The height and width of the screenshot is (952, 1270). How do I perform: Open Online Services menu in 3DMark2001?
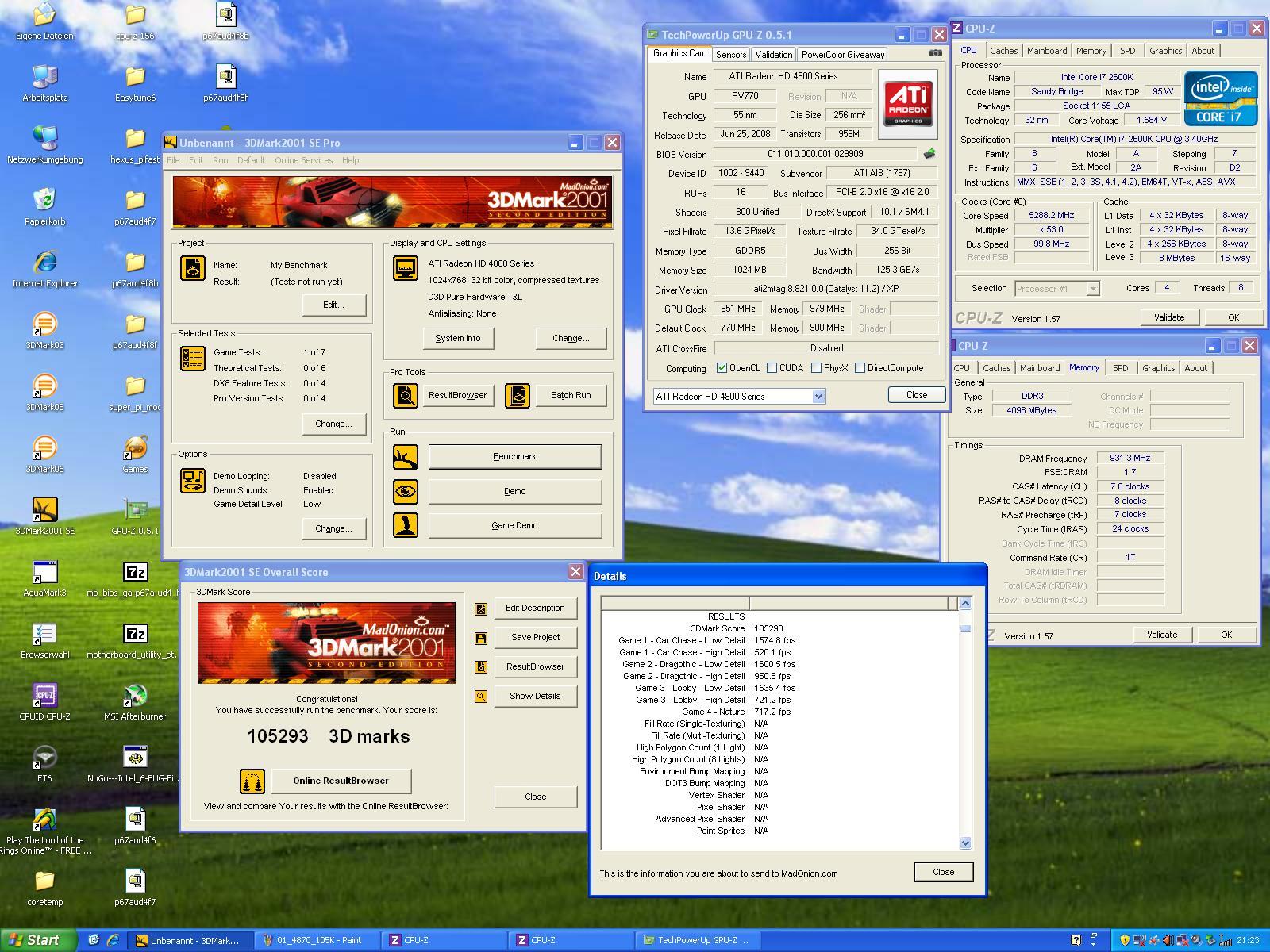[x=304, y=160]
